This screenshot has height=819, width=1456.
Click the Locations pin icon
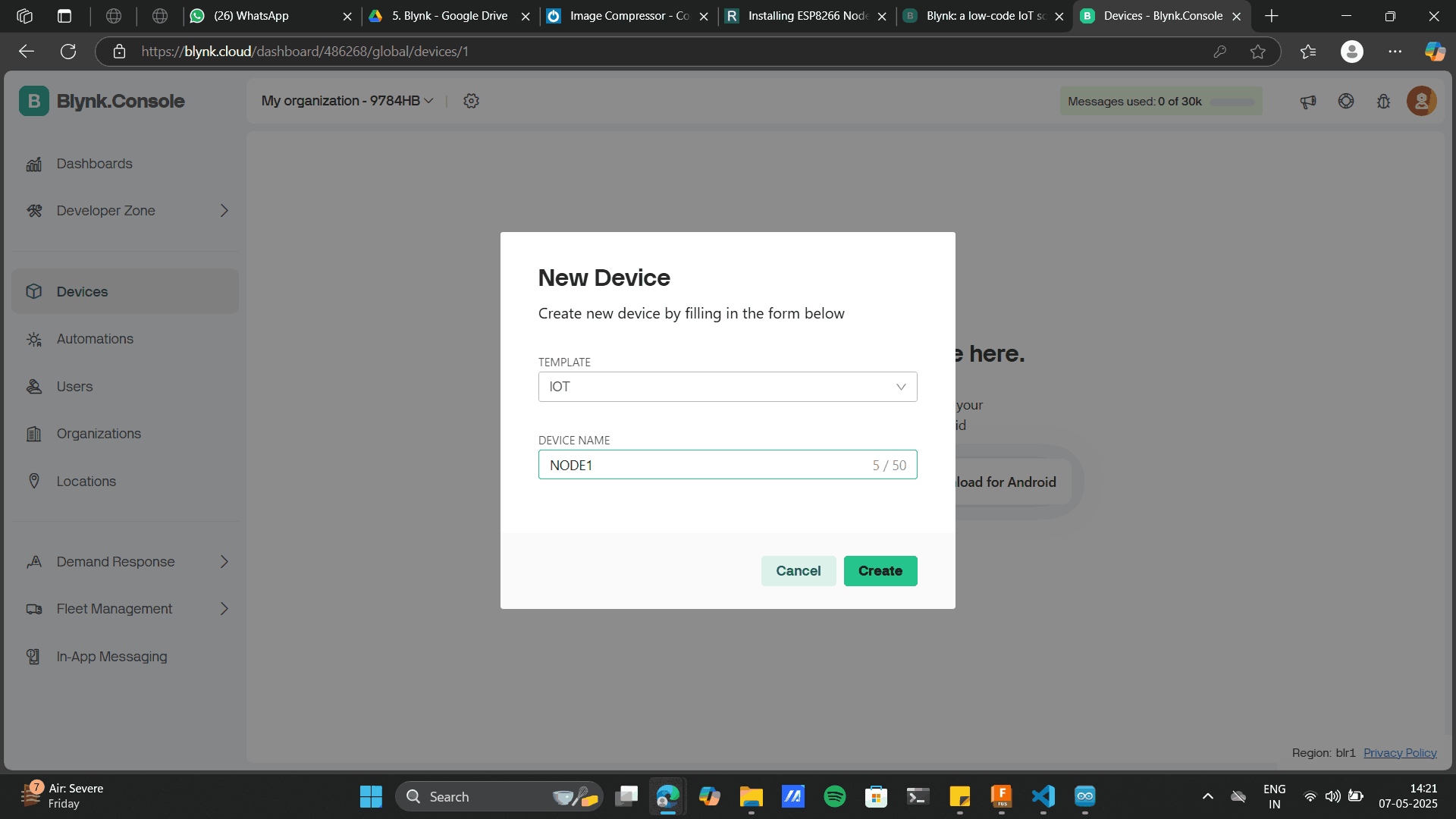(x=34, y=482)
